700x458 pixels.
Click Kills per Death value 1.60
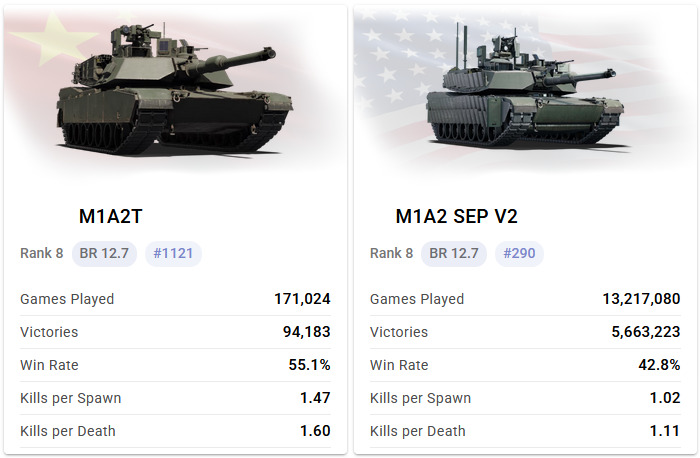click(315, 431)
